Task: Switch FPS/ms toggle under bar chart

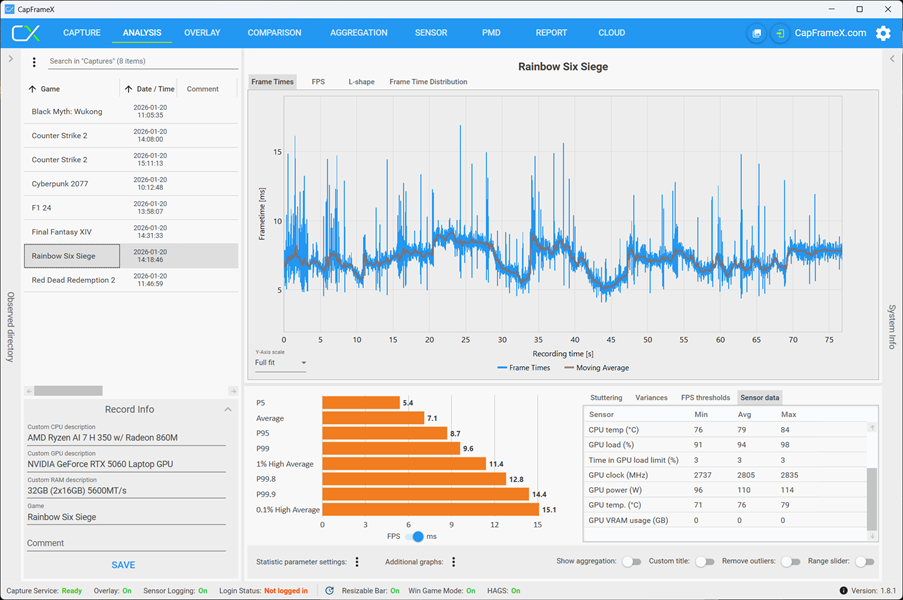Action: pos(414,536)
